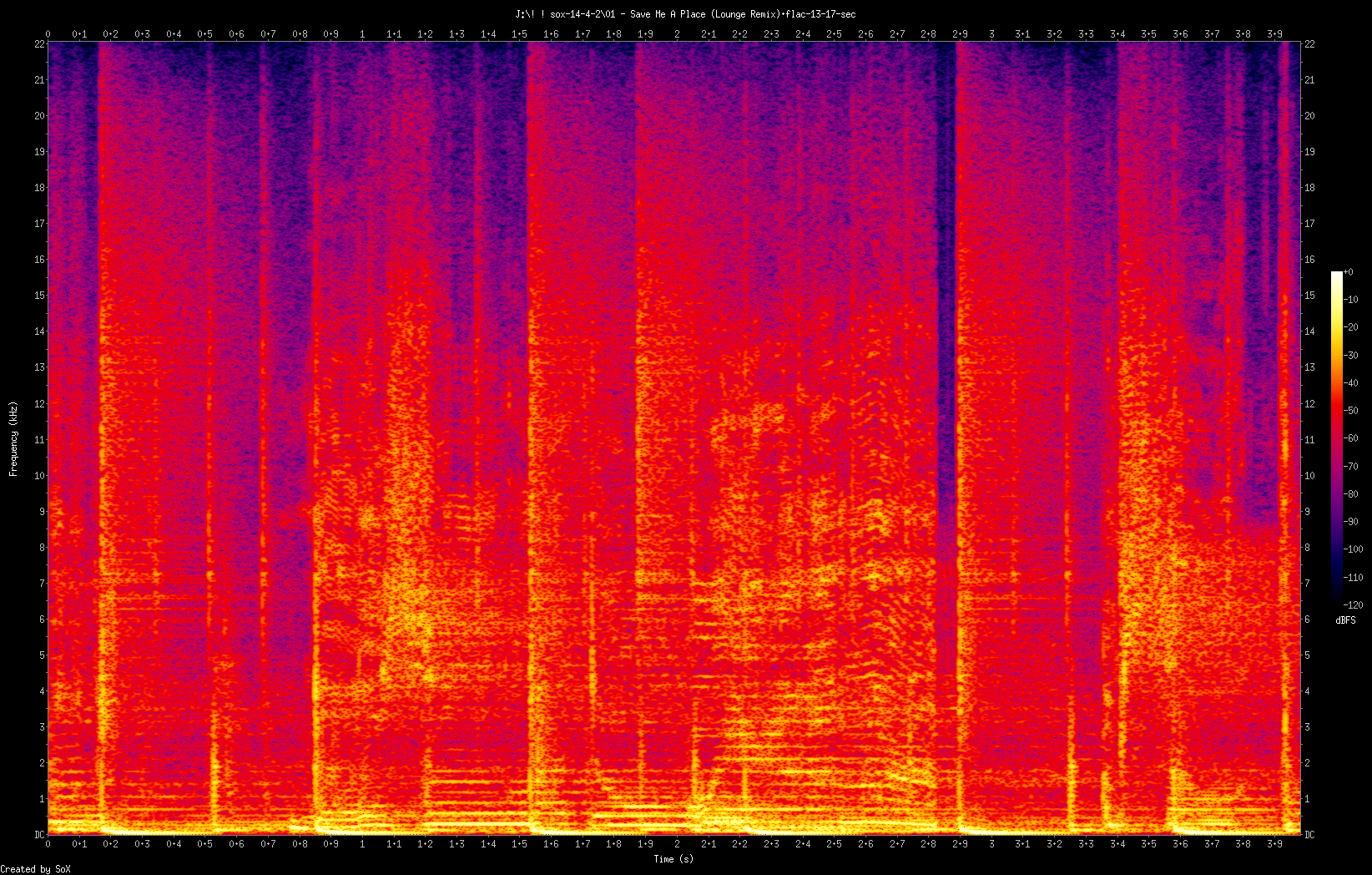Click the spectrogram title 'Save Me A Place (Lounge Remix)'
The height and width of the screenshot is (875, 1372).
(x=705, y=14)
